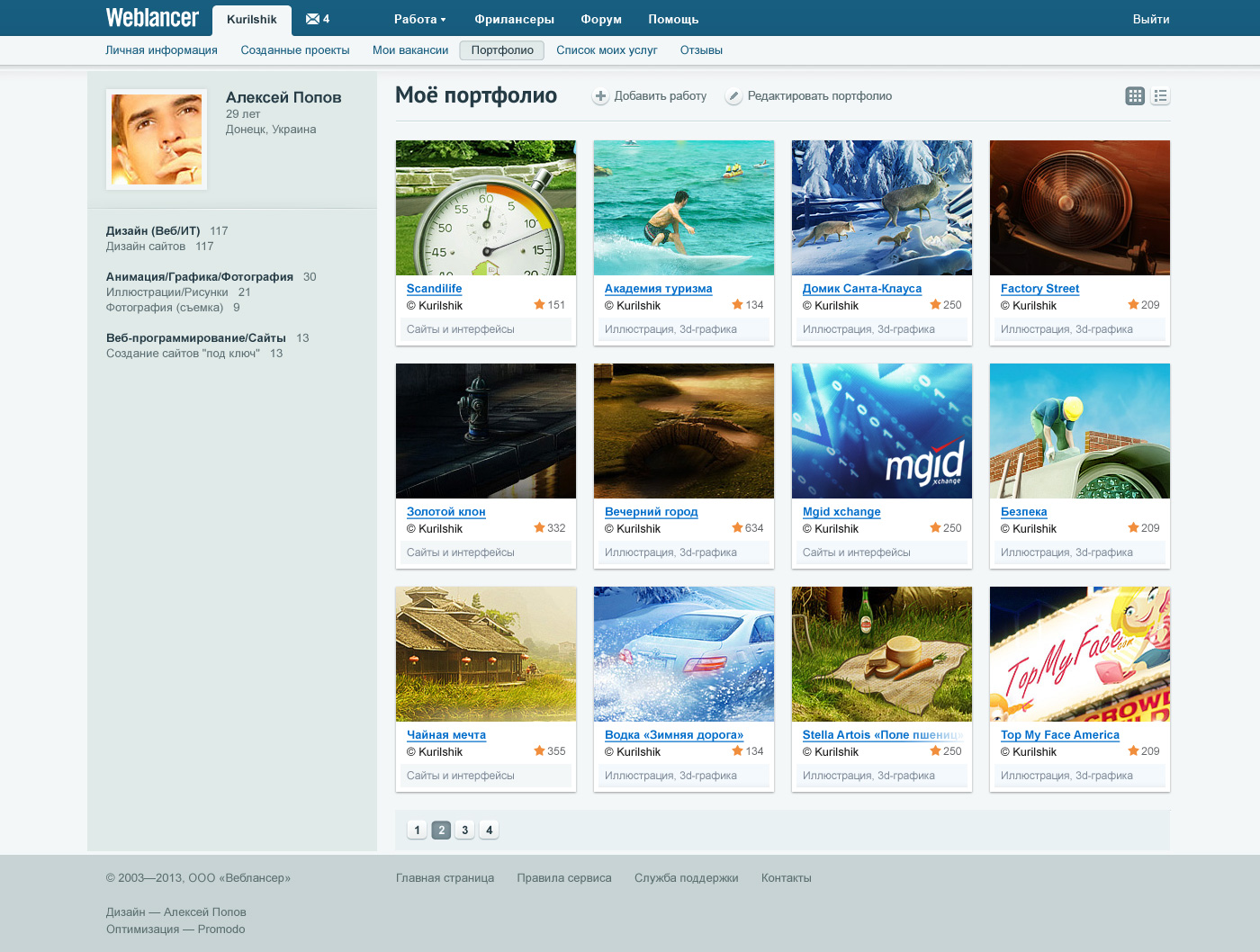Open the Factory Street project link
The width and height of the screenshot is (1260, 952).
click(1039, 289)
